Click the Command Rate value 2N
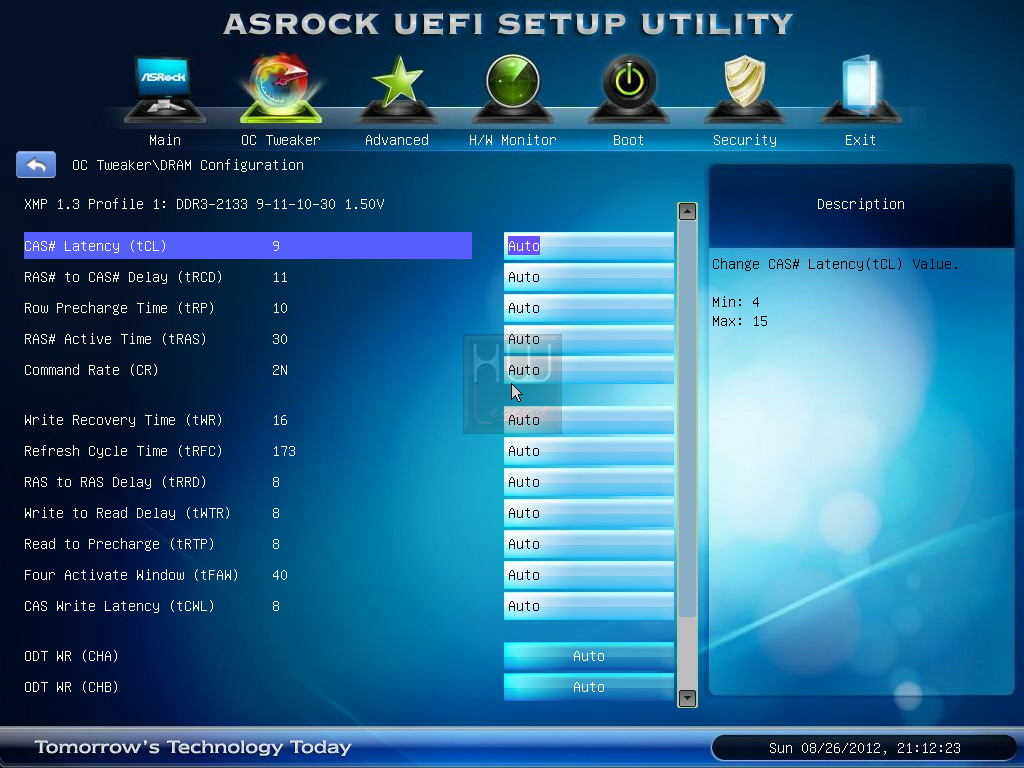 pos(280,370)
